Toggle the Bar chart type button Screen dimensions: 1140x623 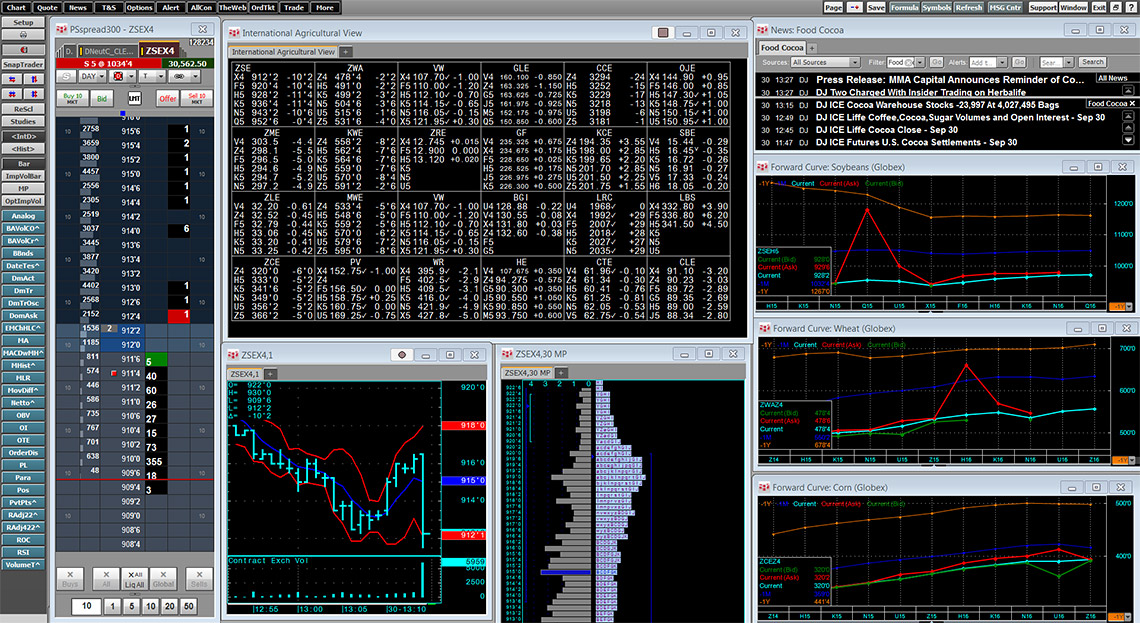(23, 163)
